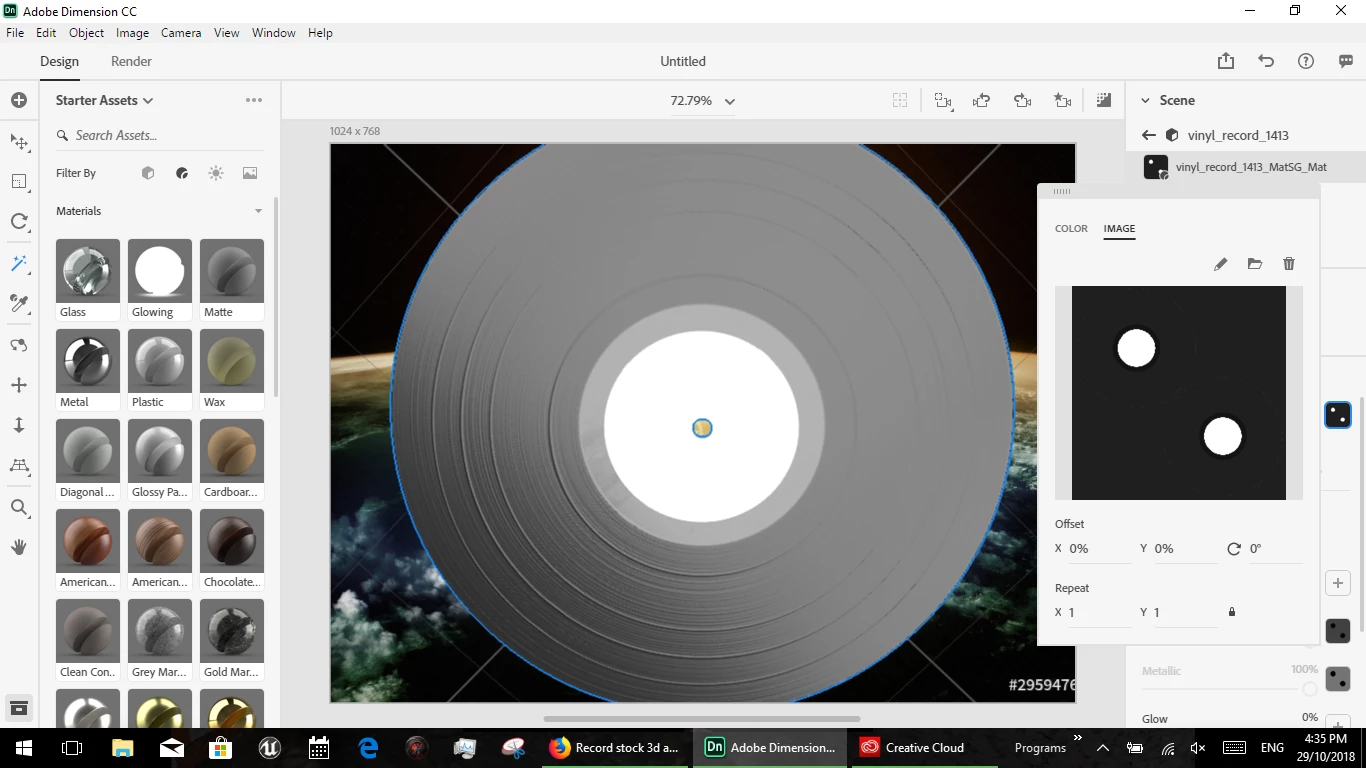This screenshot has height=768, width=1366.
Task: Select the Horizon tool
Action: click(18, 466)
